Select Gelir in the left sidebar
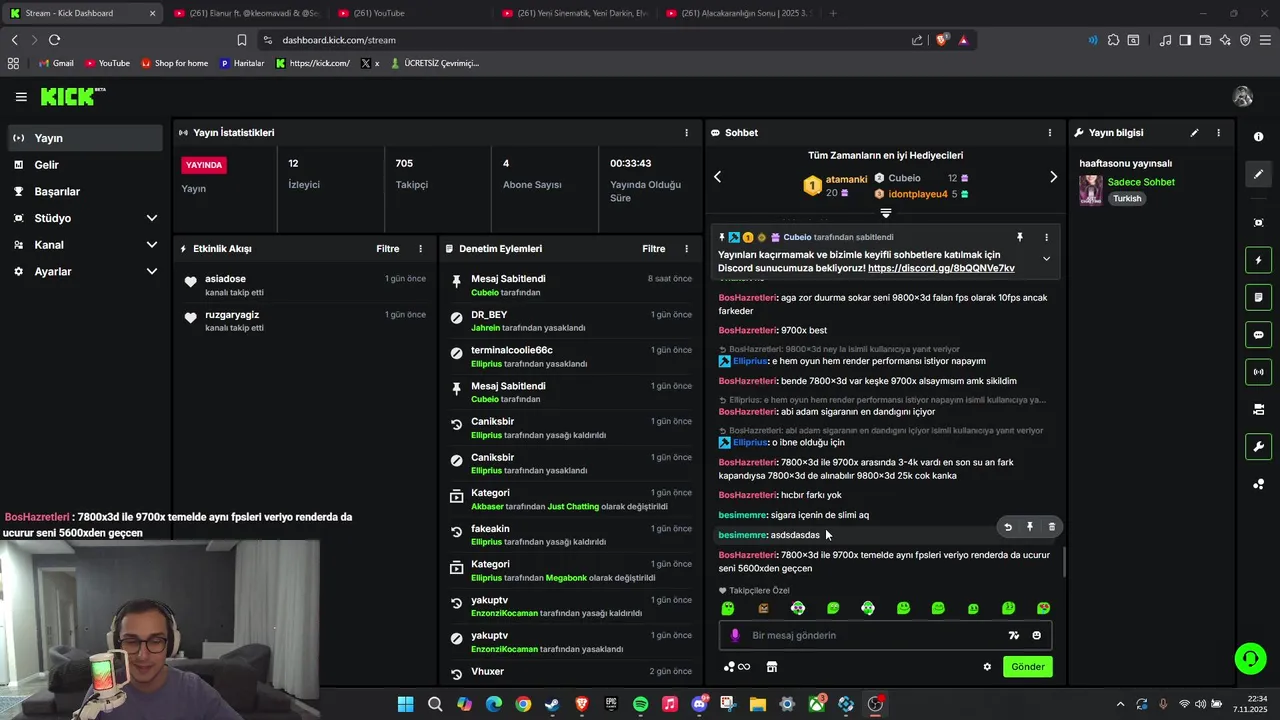The width and height of the screenshot is (1280, 720). (x=84, y=165)
